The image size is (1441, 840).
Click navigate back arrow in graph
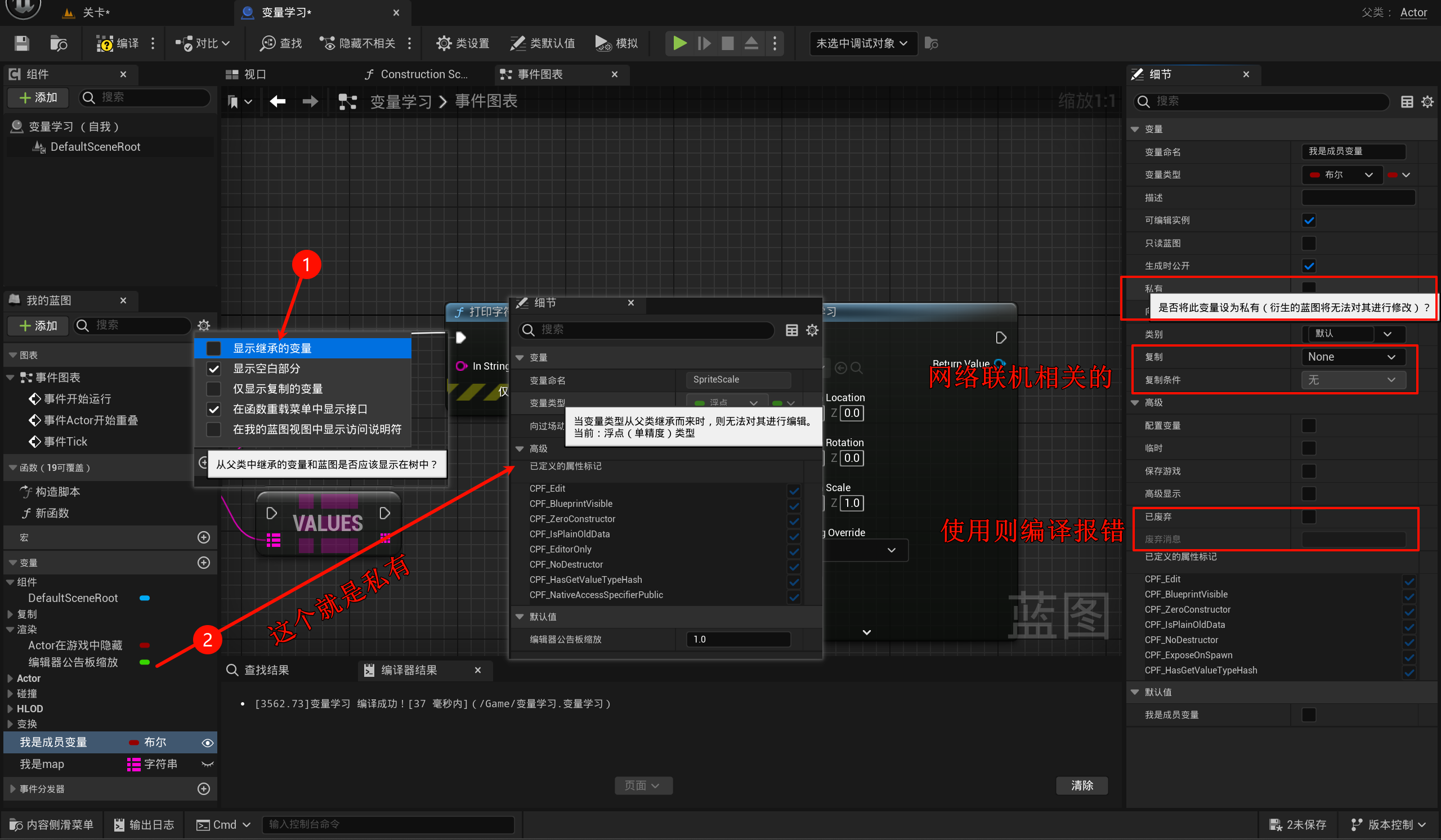[278, 102]
